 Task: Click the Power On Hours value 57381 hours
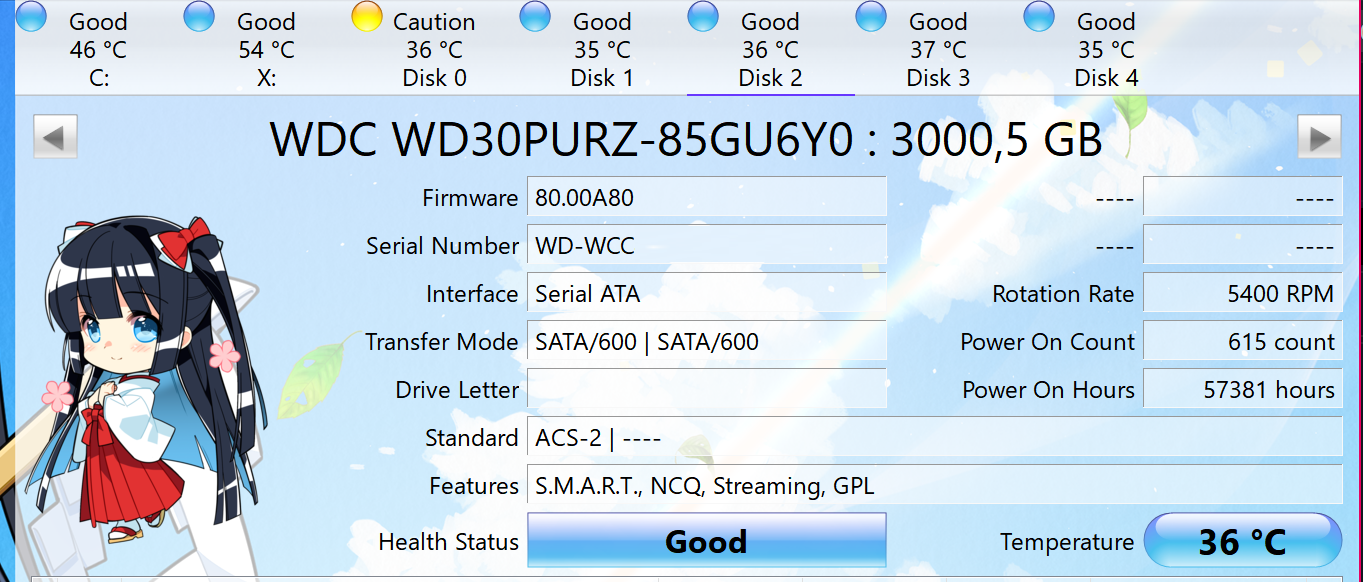pos(1243,389)
